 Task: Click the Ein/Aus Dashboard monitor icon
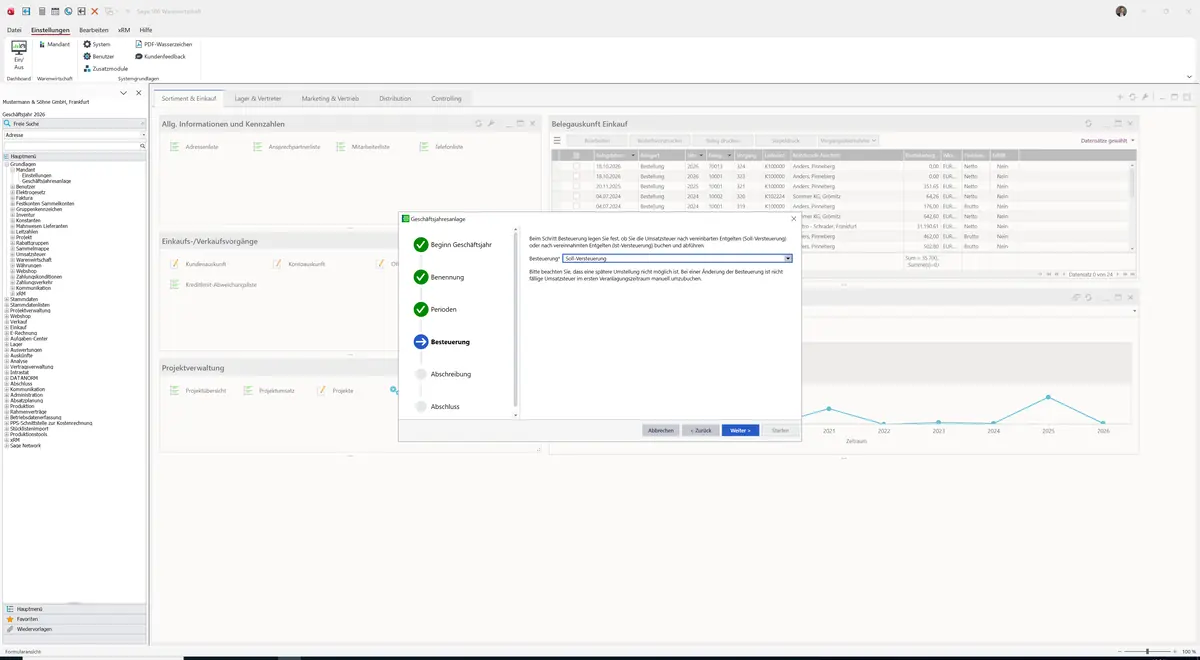(19, 47)
